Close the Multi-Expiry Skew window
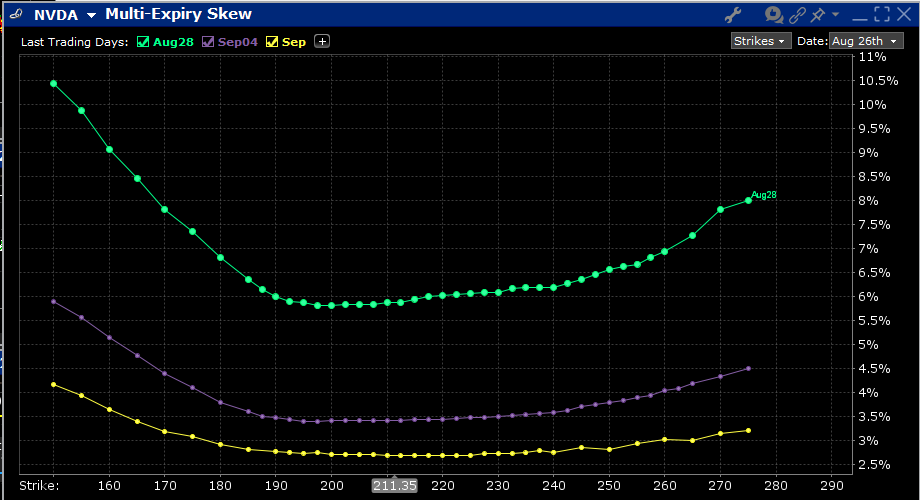920x500 pixels. (904, 14)
